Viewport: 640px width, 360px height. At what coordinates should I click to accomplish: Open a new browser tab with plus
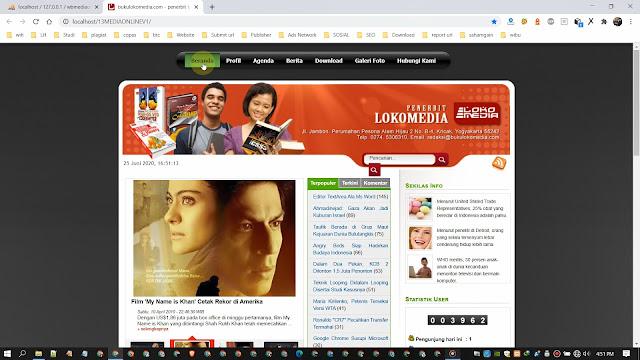coord(212,7)
